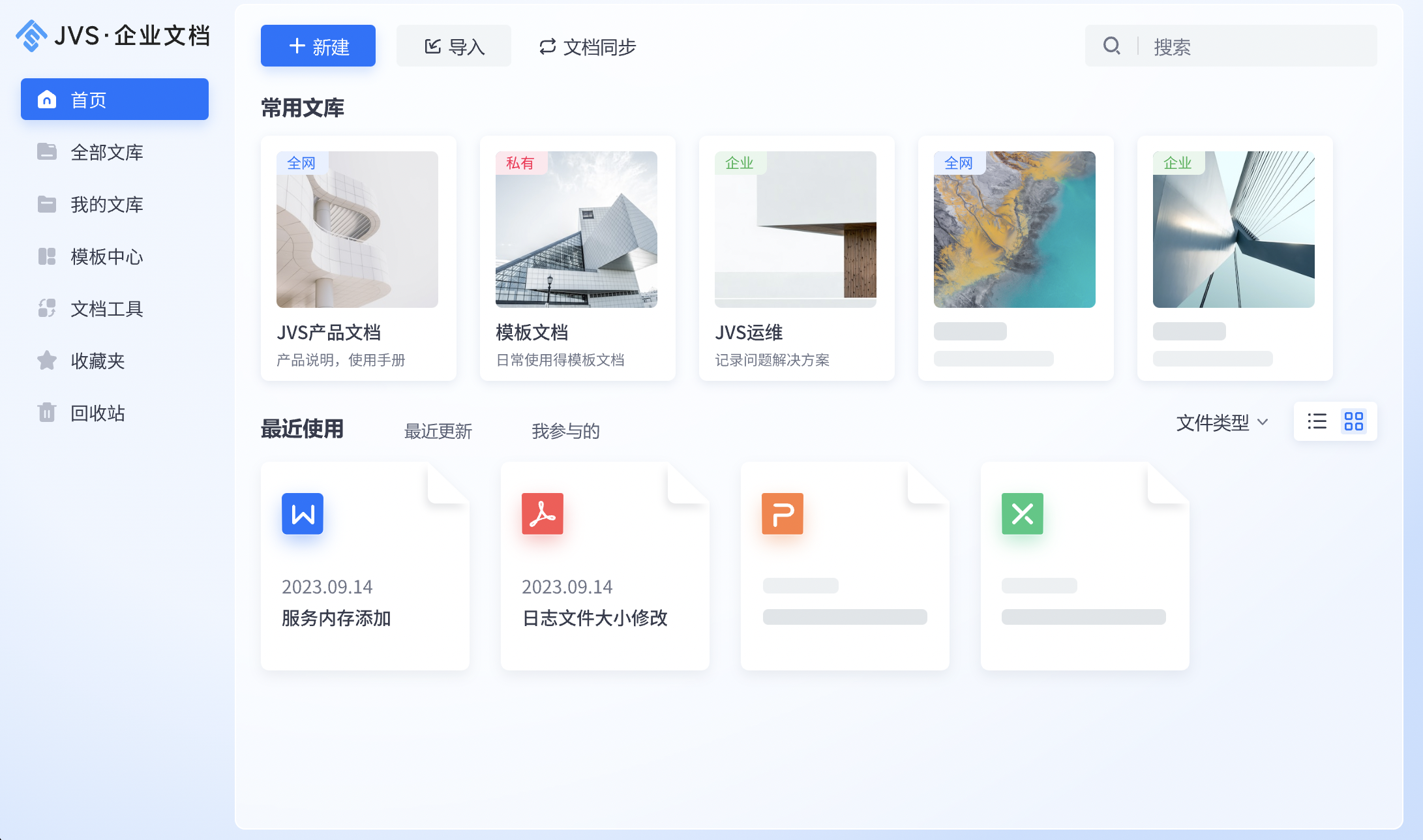1423x840 pixels.
Task: Switch to list view
Action: point(1317,421)
